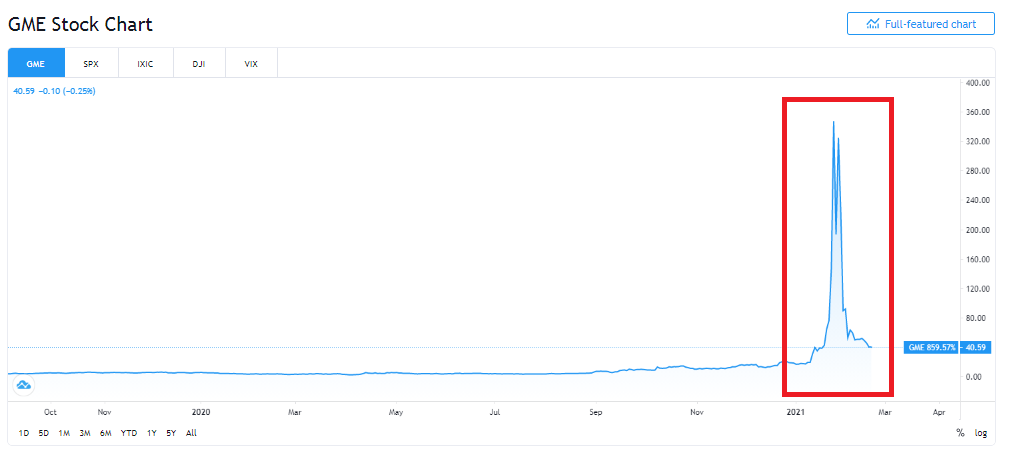Show the 1Y time range
Viewport: 1019px width, 453px height.
pyautogui.click(x=151, y=433)
